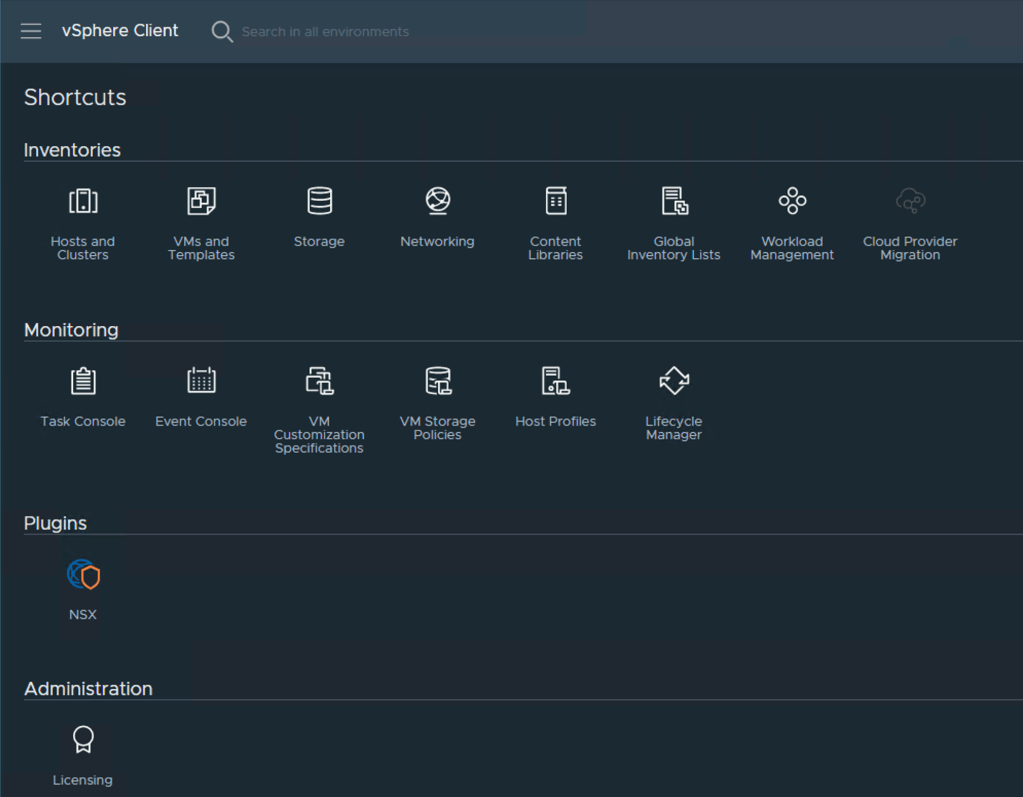Open the hamburger navigation menu
Screen dimensions: 1023x797
coord(31,31)
